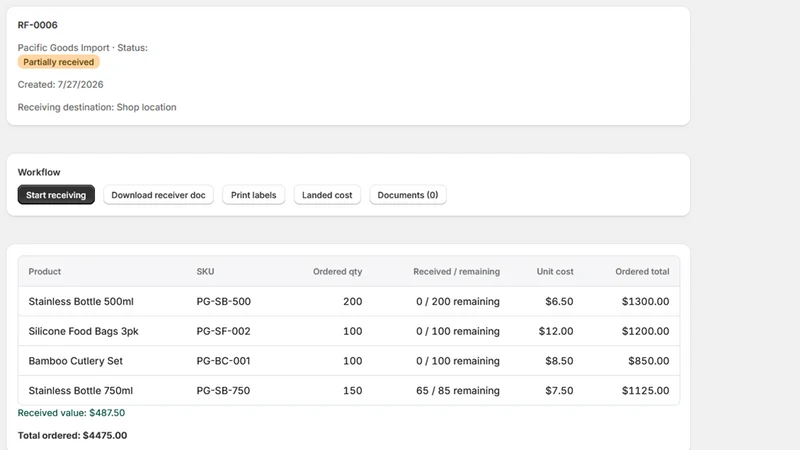Image resolution: width=800 pixels, height=450 pixels.
Task: Click SKU PG-SF-002 cell
Action: coord(223,331)
